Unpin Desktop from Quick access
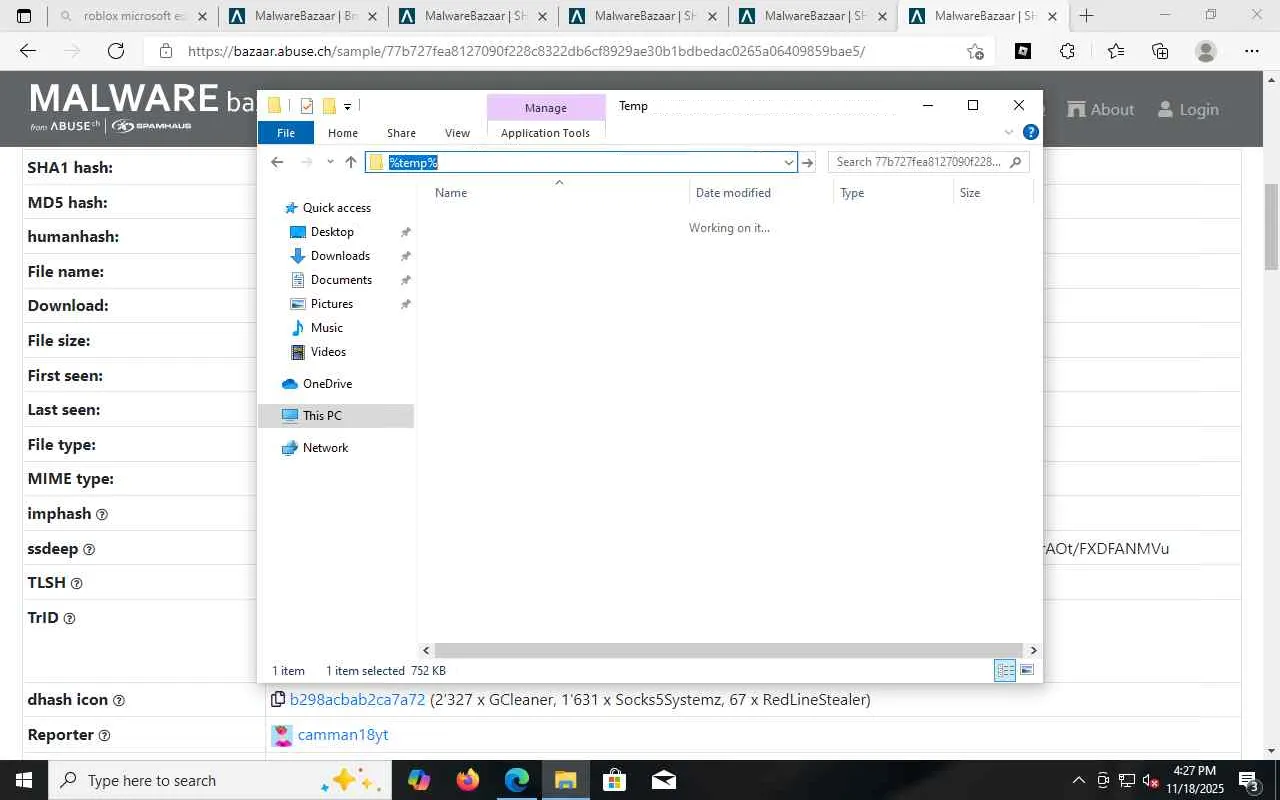The height and width of the screenshot is (800, 1280). coord(405,232)
